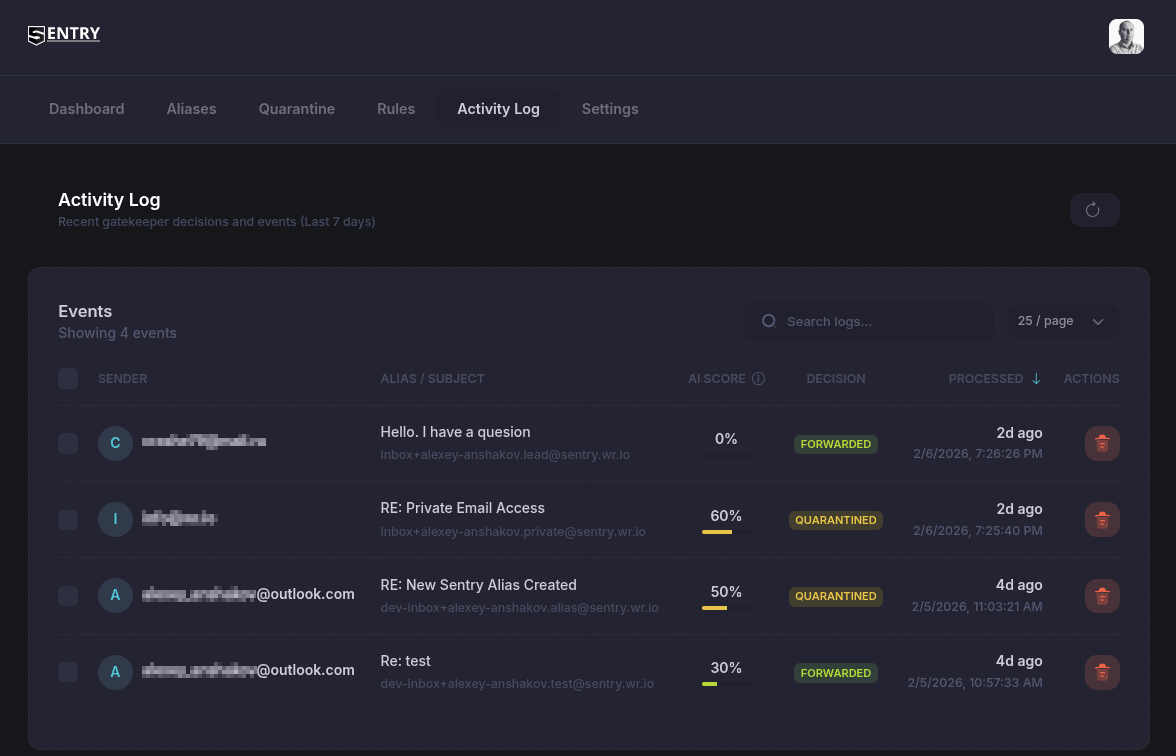Click the magnifier icon in the search bar
1176x756 pixels.
[769, 321]
